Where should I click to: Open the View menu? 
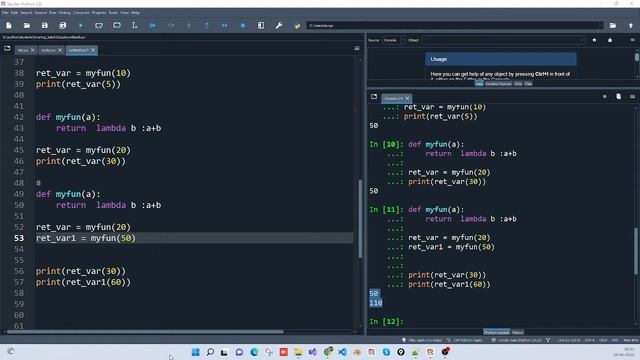[x=124, y=13]
